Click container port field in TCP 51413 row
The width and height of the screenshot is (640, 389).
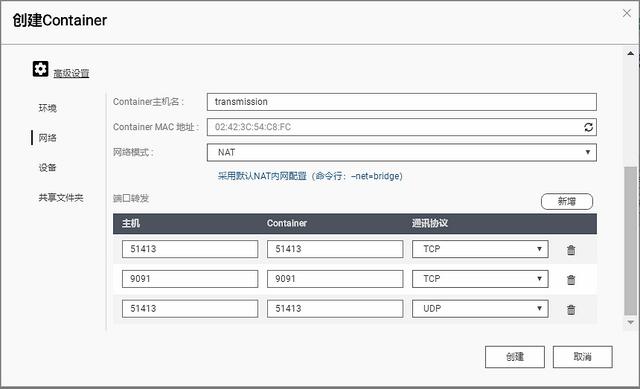click(335, 249)
